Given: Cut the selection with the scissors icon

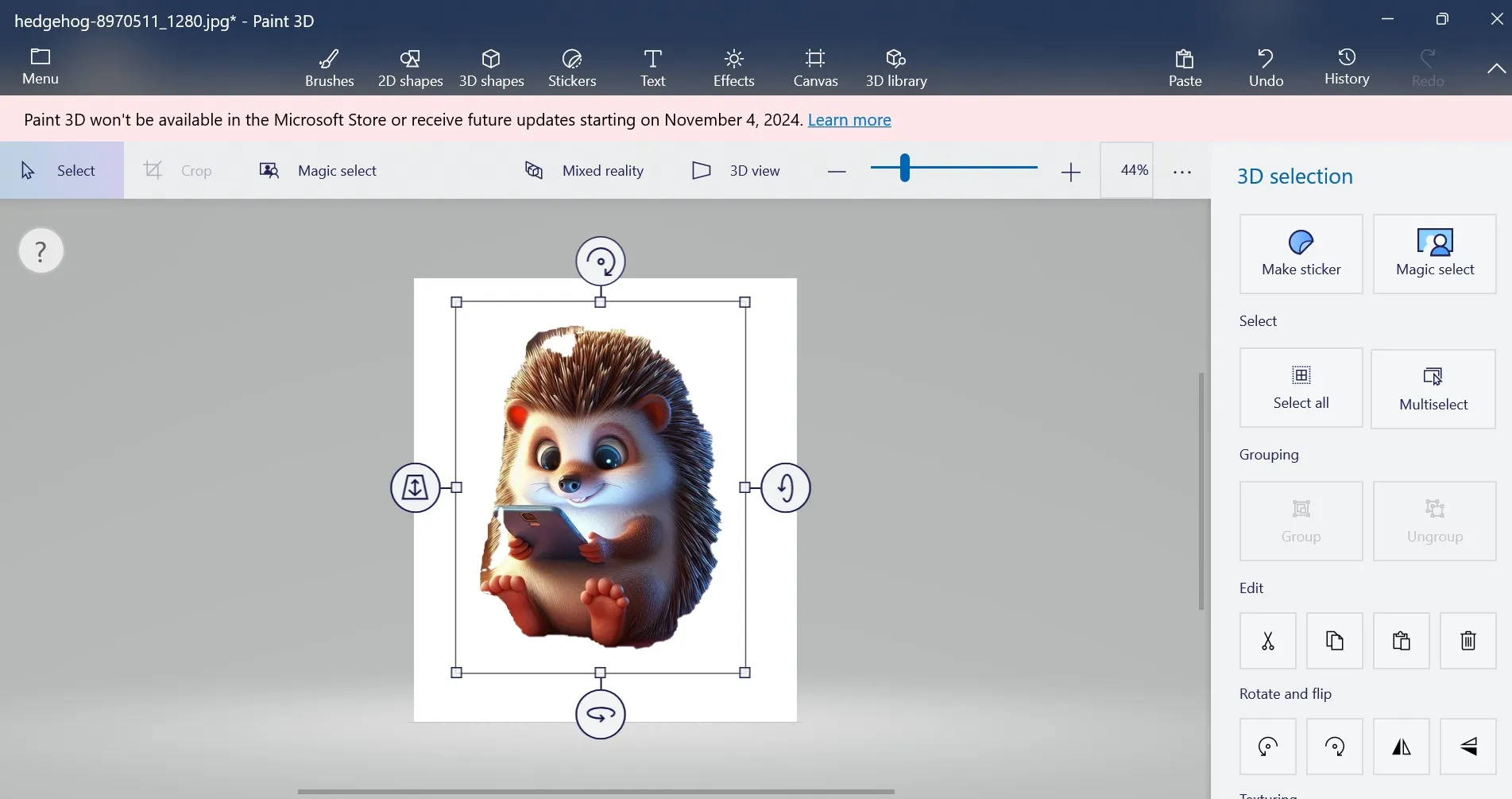Looking at the screenshot, I should 1267,640.
